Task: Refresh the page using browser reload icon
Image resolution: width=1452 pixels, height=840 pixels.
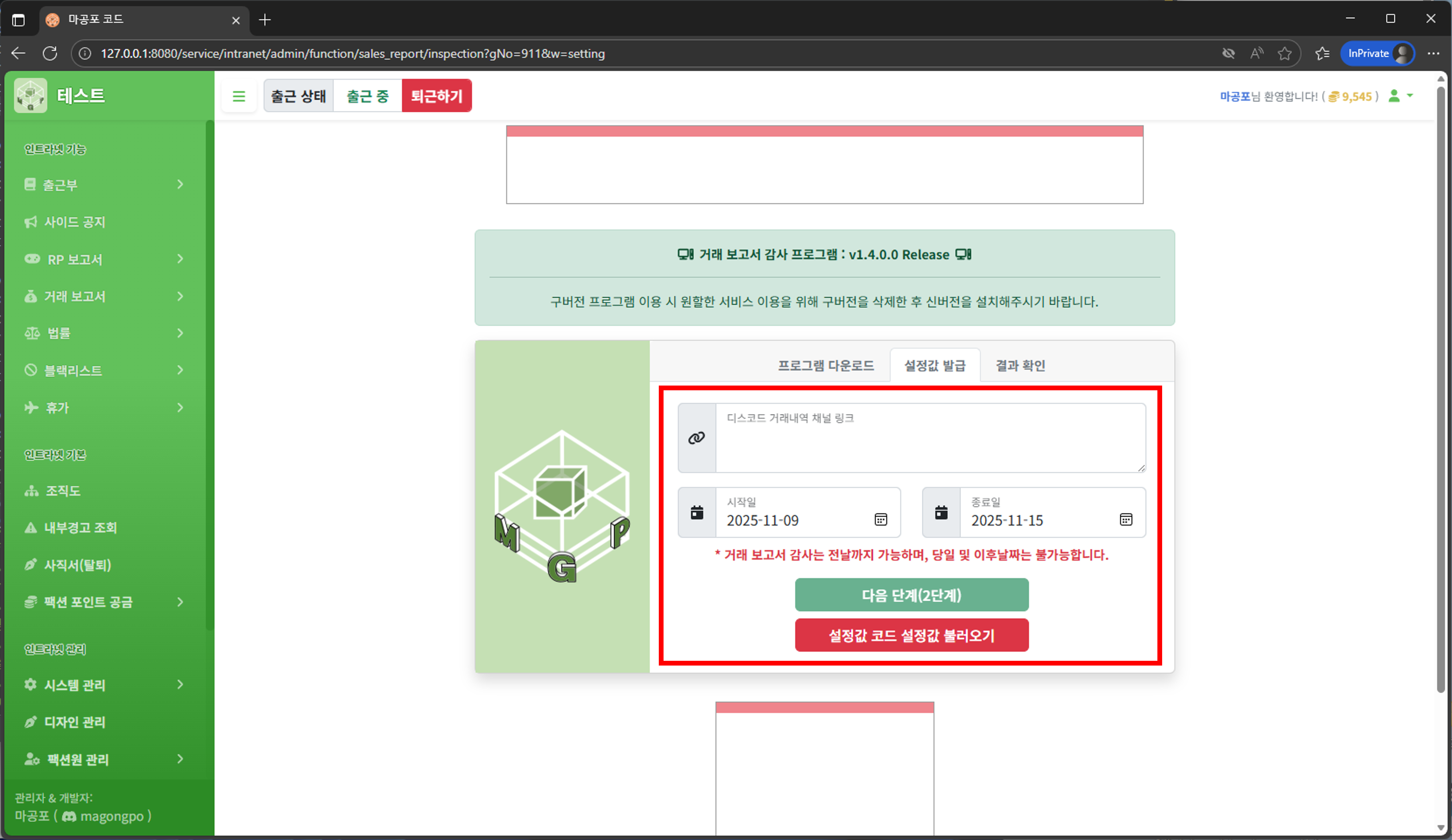Action: click(50, 53)
